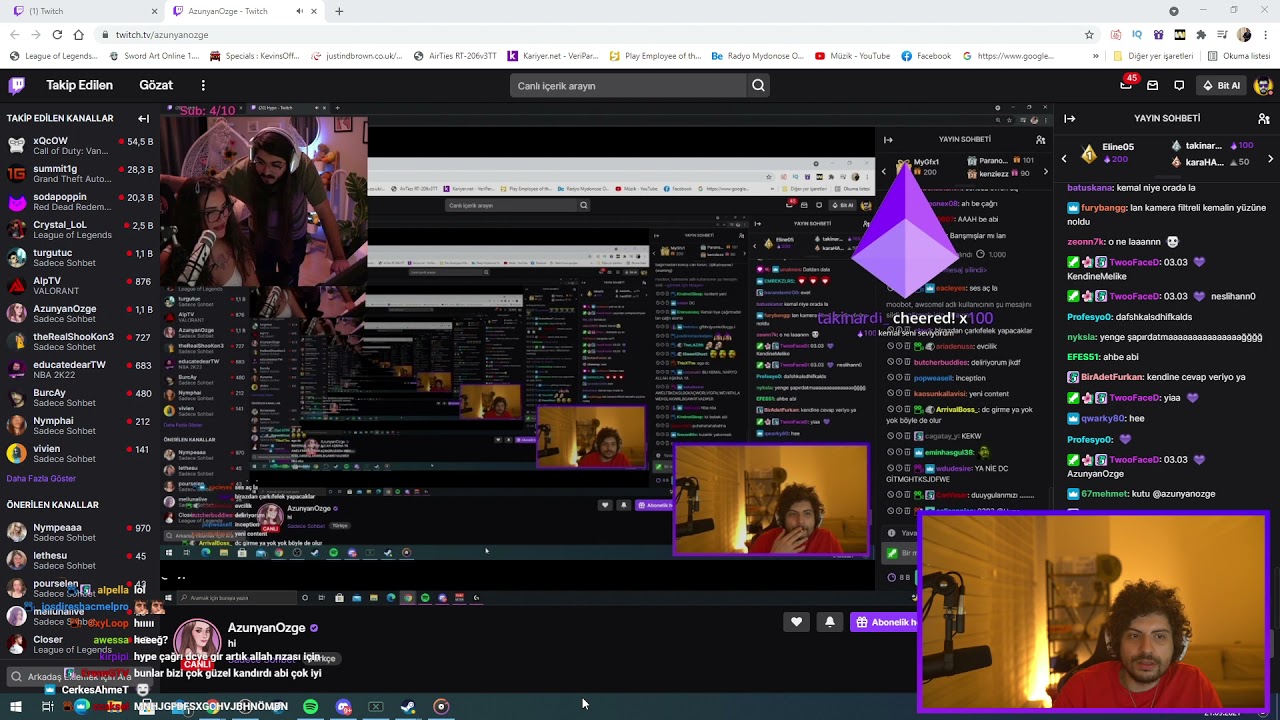Viewport: 1280px width, 720px height.
Task: Open League of Legends bookmark
Action: pos(53,56)
